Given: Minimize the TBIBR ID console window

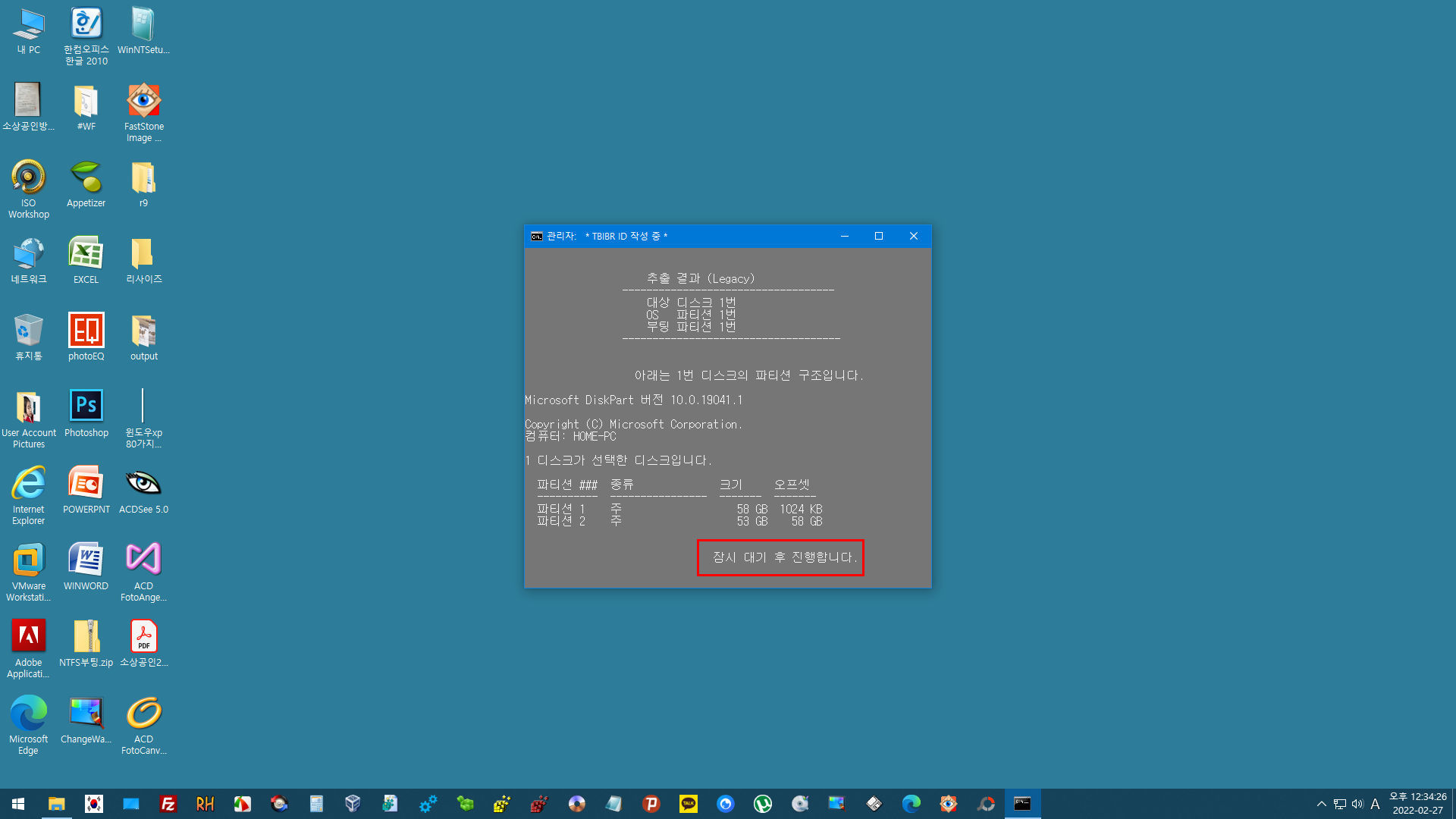Looking at the screenshot, I should coord(844,237).
